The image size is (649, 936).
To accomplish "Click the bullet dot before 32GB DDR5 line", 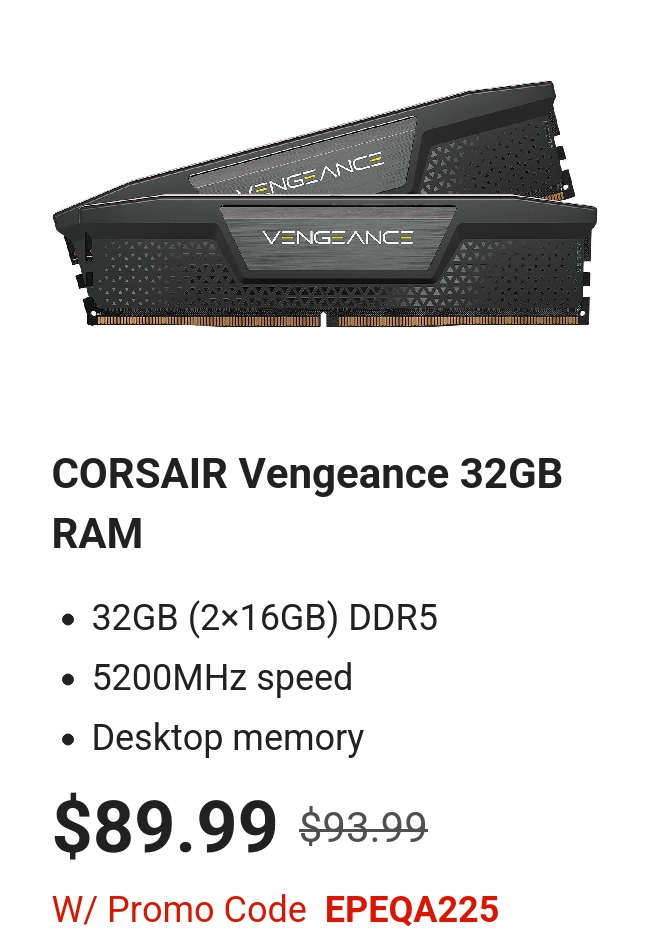I will coord(69,619).
